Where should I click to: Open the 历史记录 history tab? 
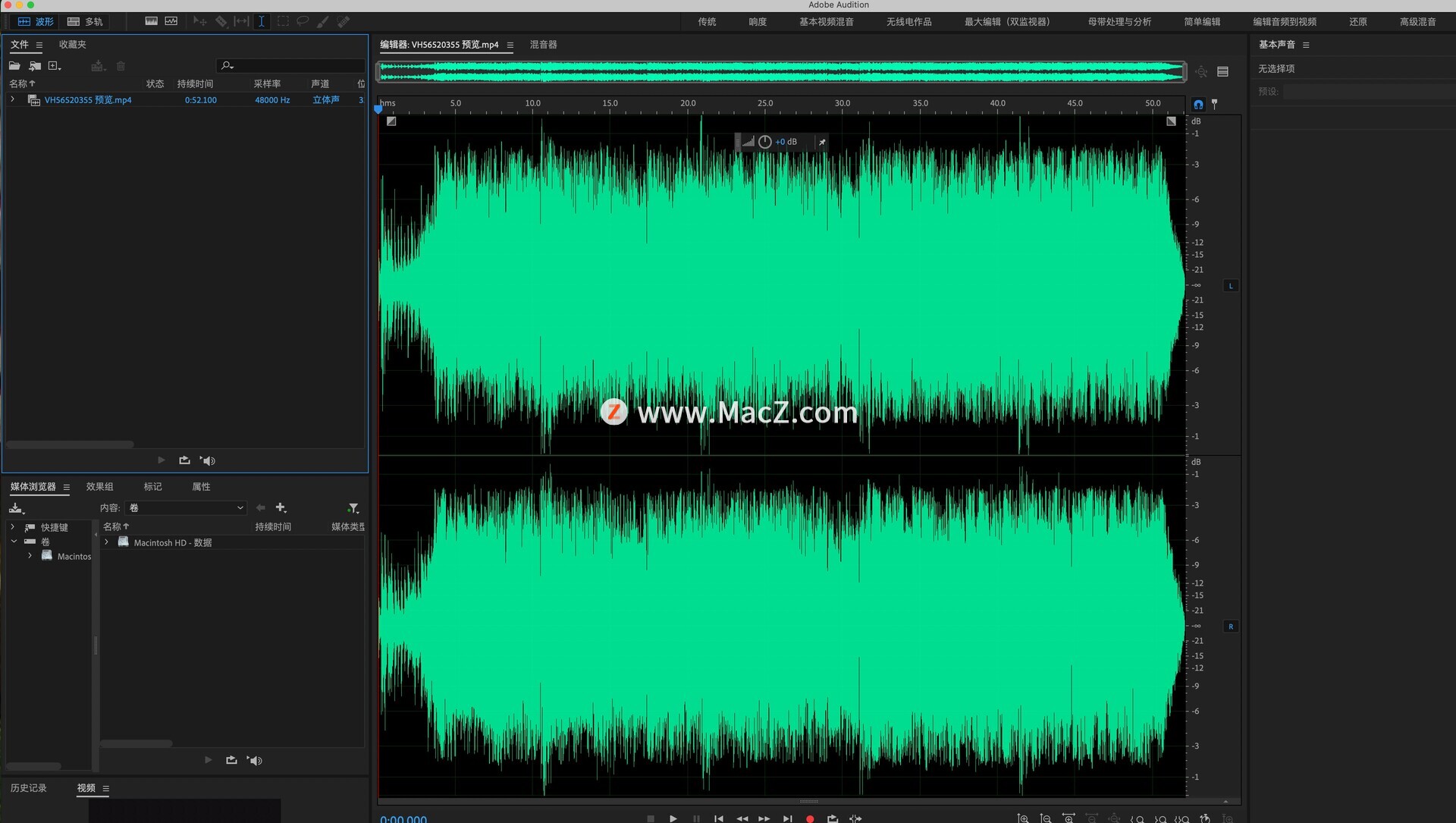(x=29, y=788)
